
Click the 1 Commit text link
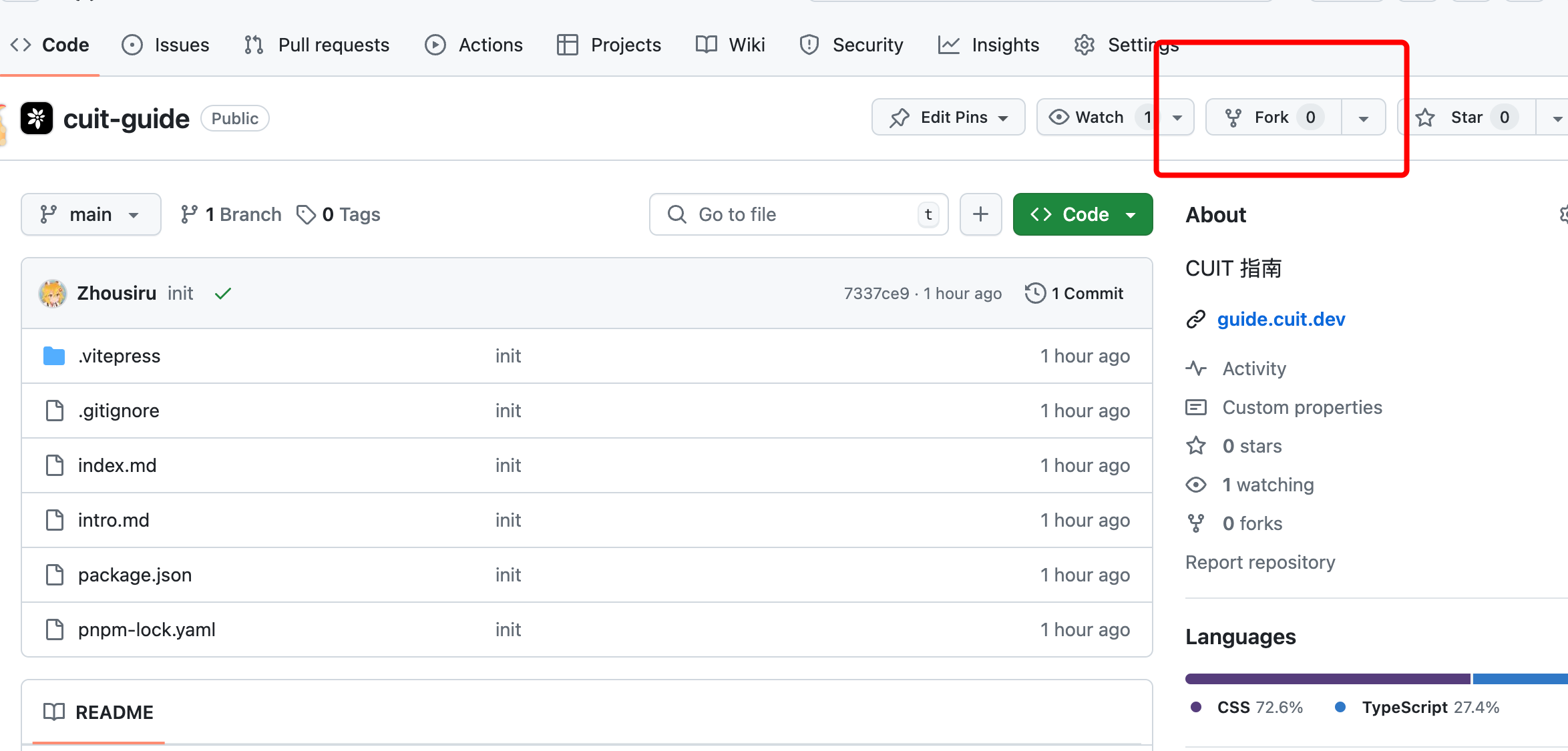(x=1075, y=293)
